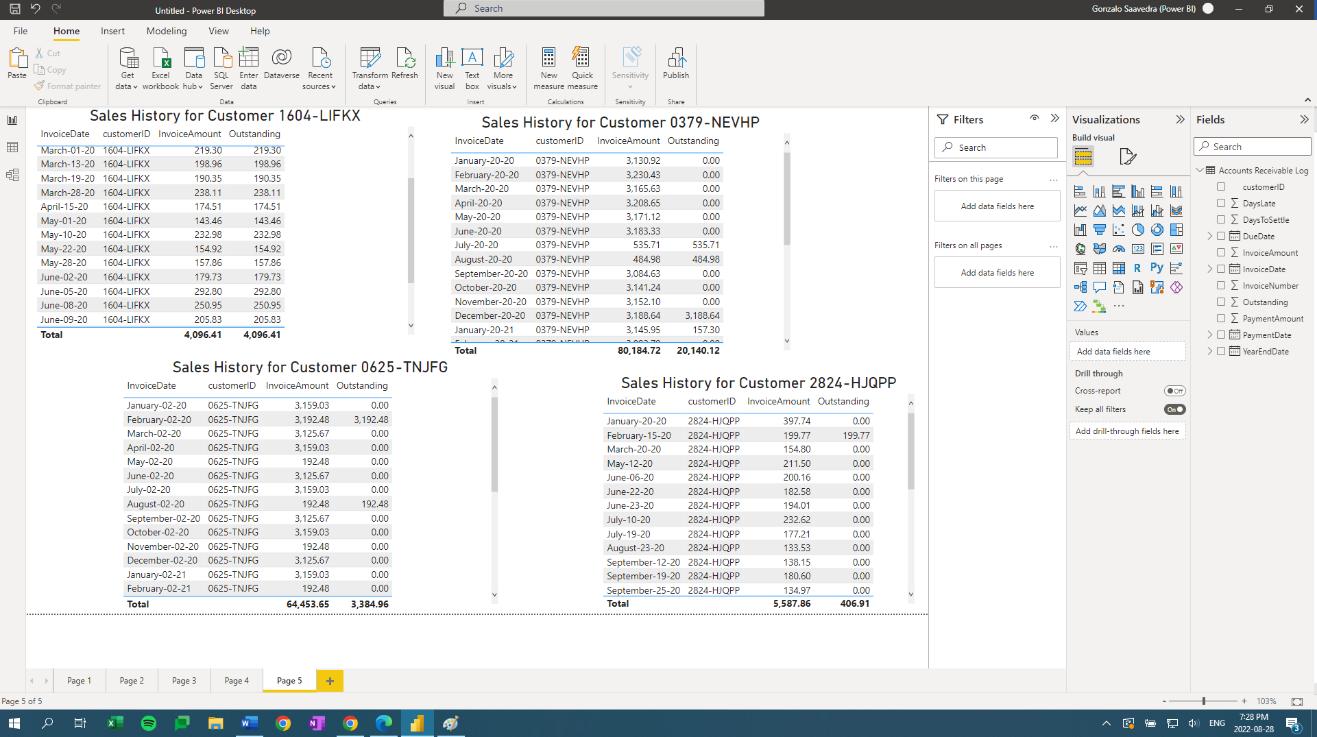The height and width of the screenshot is (737, 1317).
Task: Check the InvoiceNumber field
Action: (1221, 286)
